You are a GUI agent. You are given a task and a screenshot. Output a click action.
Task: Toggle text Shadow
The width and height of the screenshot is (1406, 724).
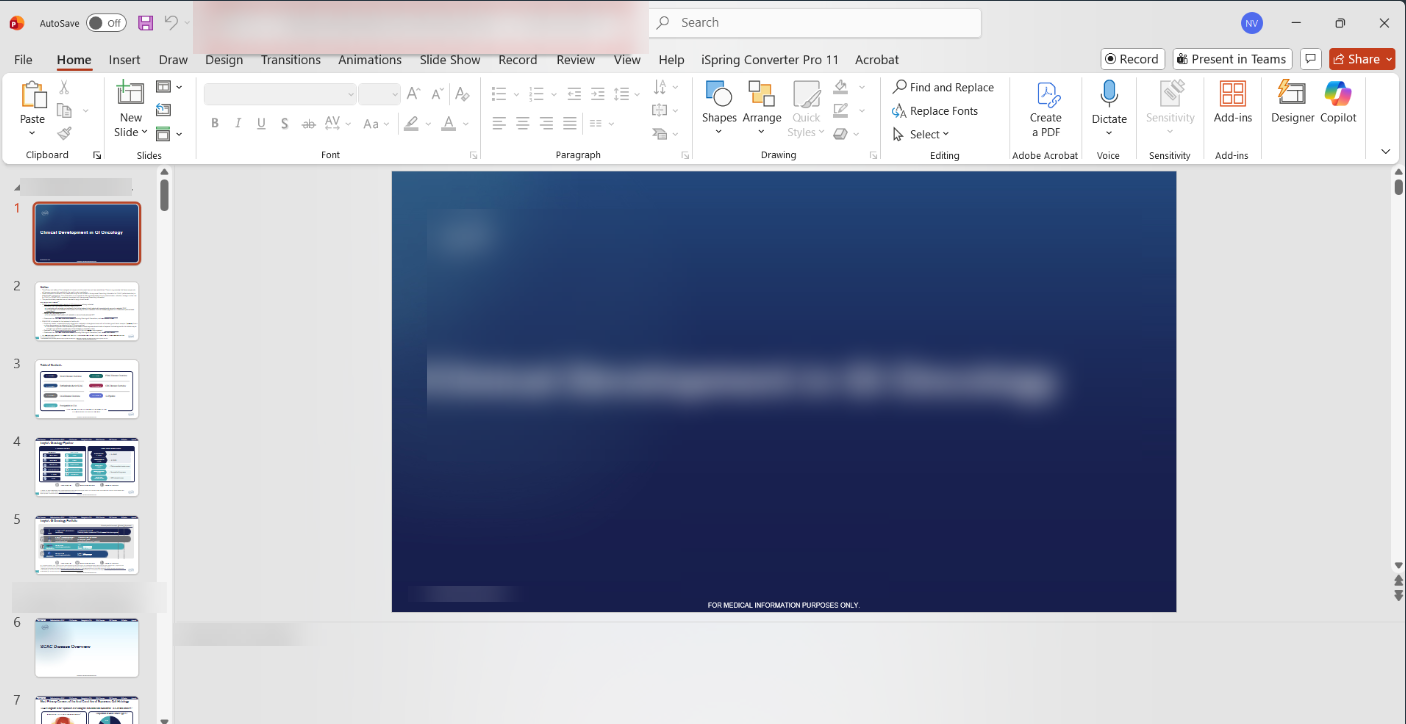pyautogui.click(x=285, y=124)
